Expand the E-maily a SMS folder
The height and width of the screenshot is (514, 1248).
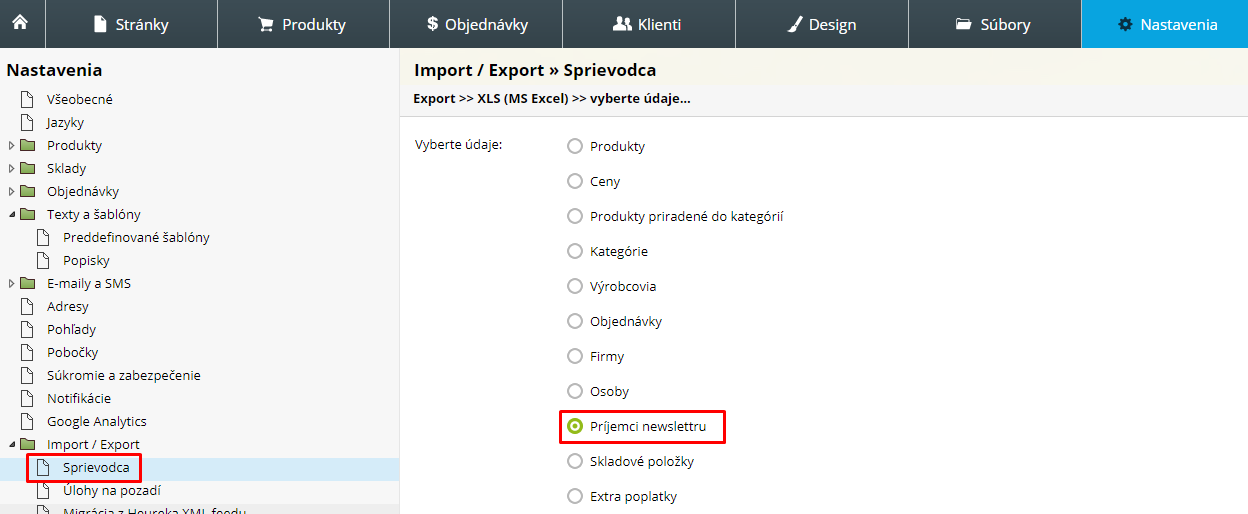click(x=11, y=283)
